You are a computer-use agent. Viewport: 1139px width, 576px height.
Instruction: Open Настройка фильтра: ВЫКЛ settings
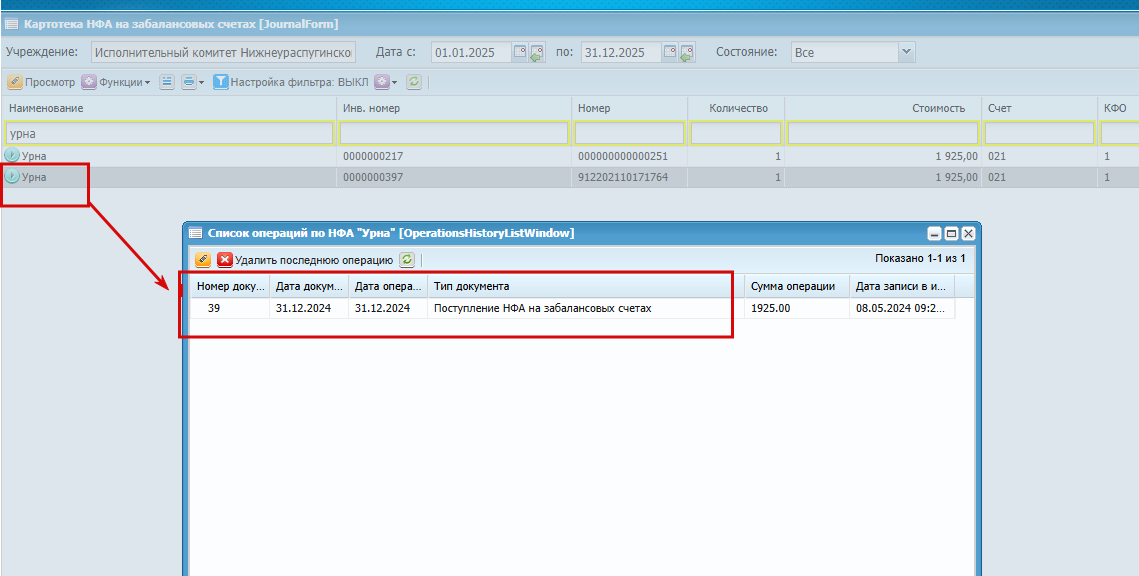(299, 82)
